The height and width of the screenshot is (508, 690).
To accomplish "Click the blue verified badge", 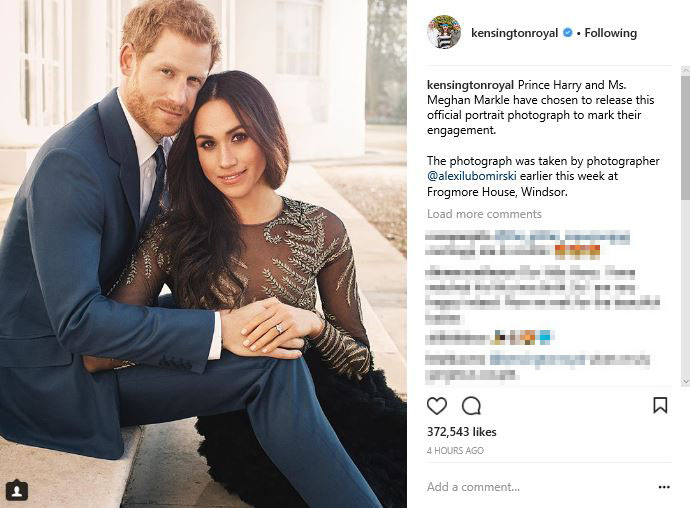I will pos(567,33).
